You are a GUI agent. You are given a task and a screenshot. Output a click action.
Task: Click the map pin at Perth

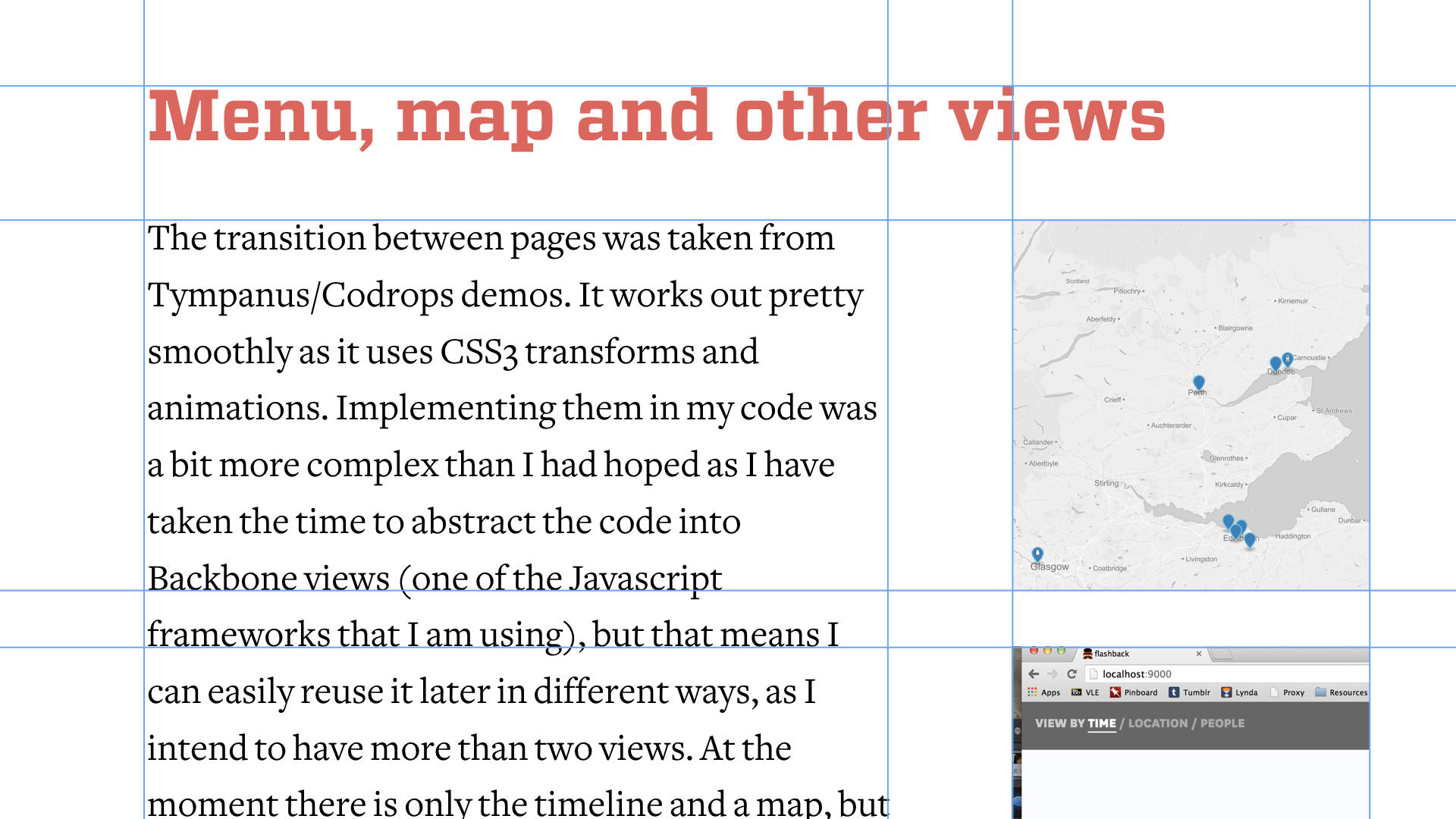pos(1198,382)
